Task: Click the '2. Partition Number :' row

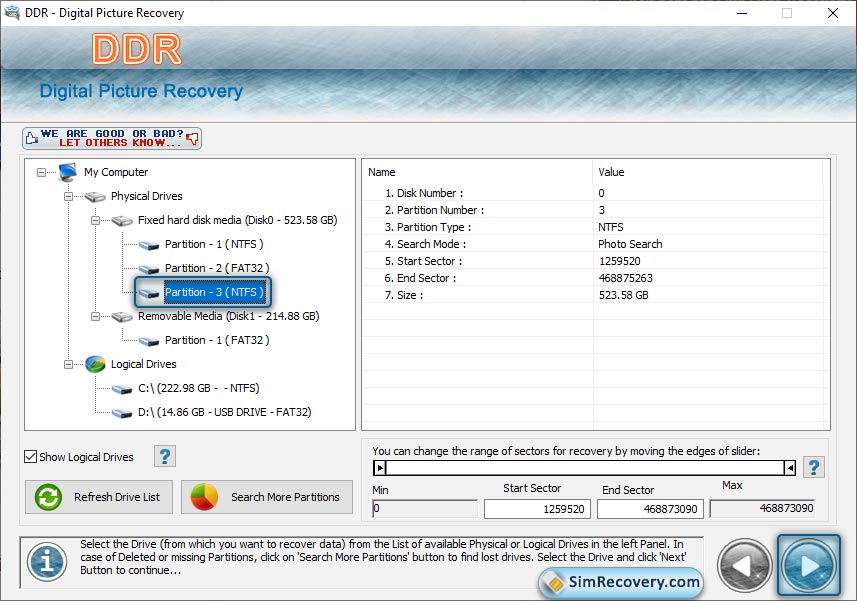Action: click(596, 210)
